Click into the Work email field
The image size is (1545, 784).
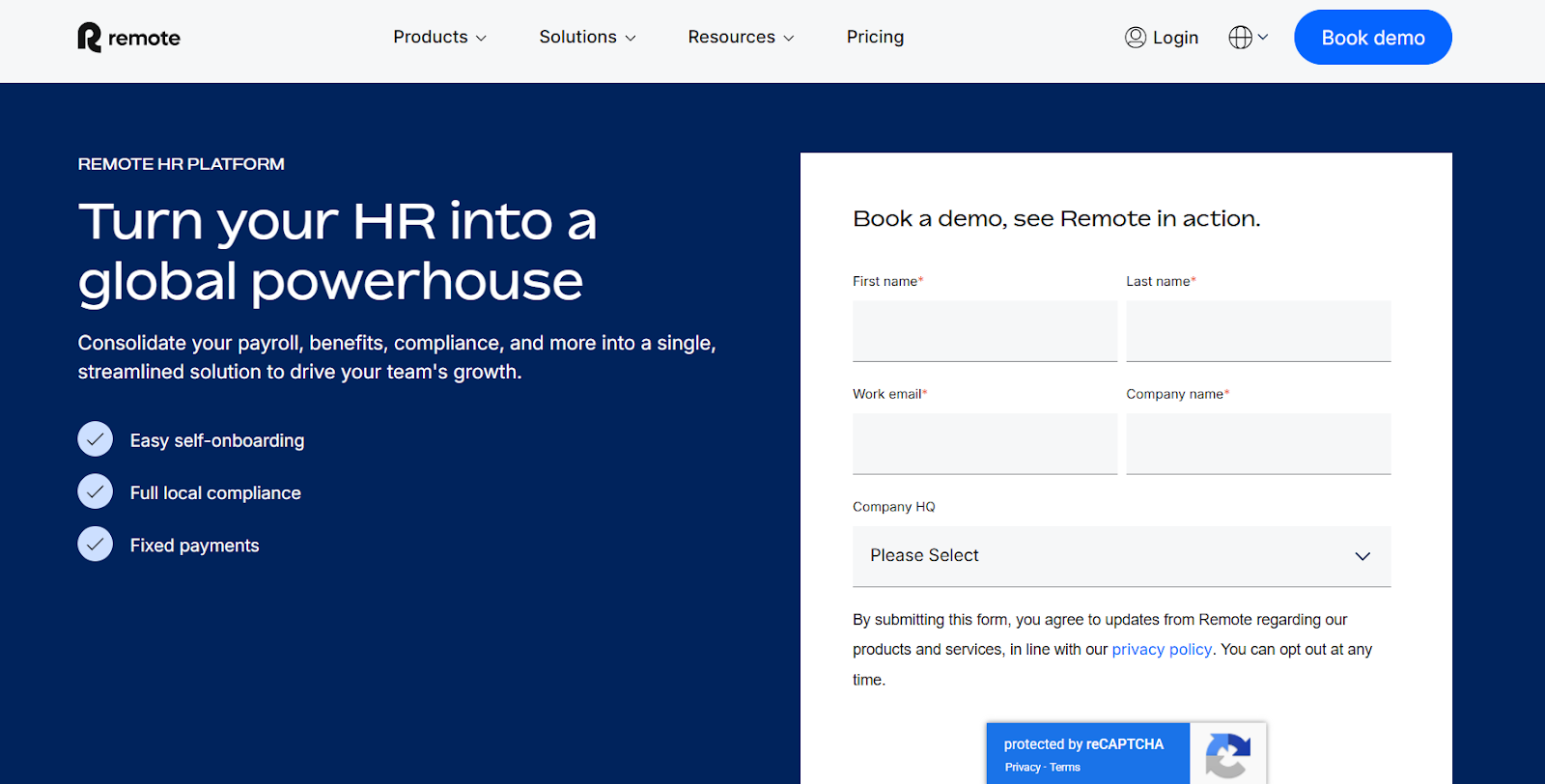coord(984,444)
